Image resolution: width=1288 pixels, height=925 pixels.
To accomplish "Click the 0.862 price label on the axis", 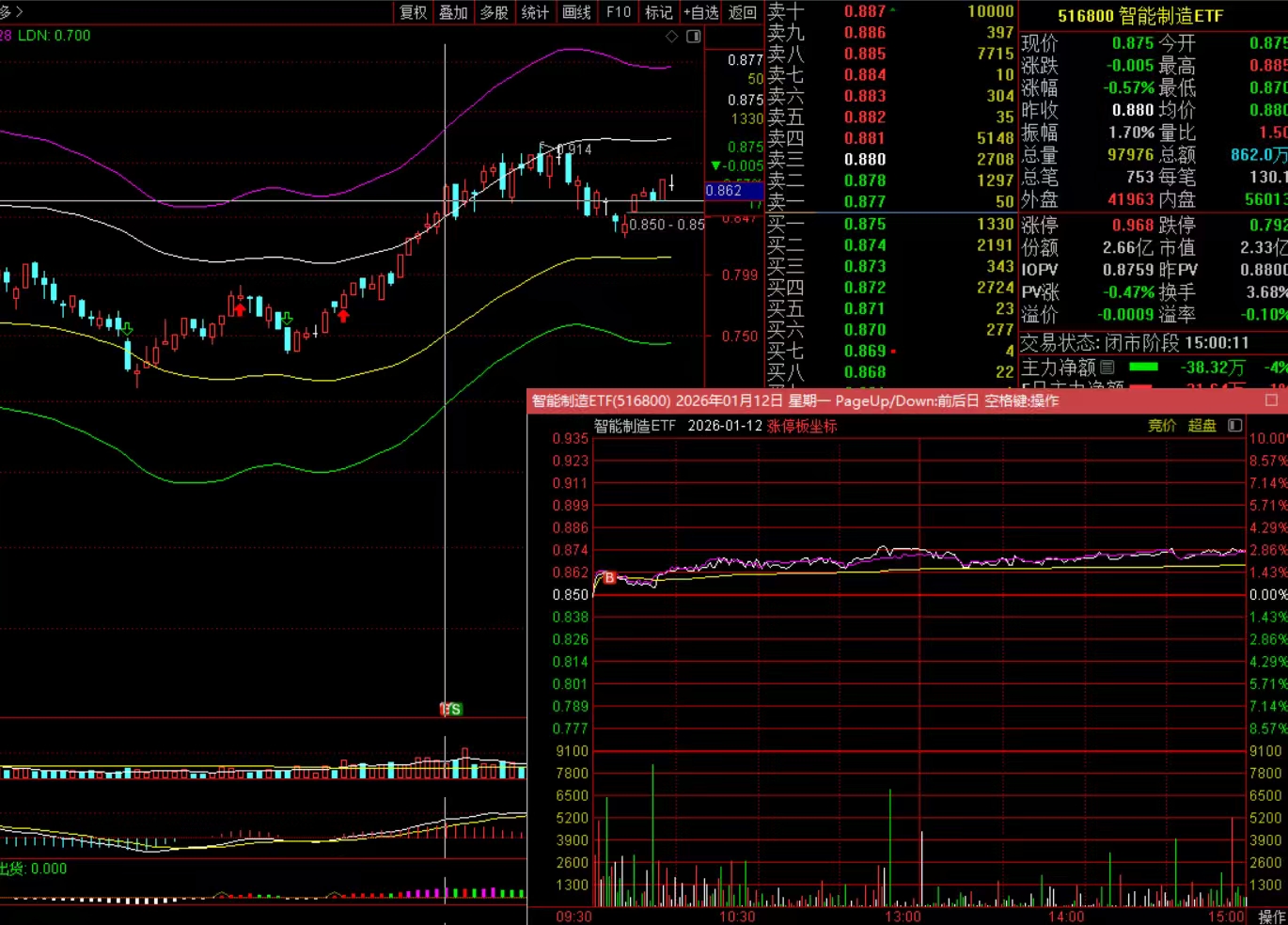I will click(733, 191).
